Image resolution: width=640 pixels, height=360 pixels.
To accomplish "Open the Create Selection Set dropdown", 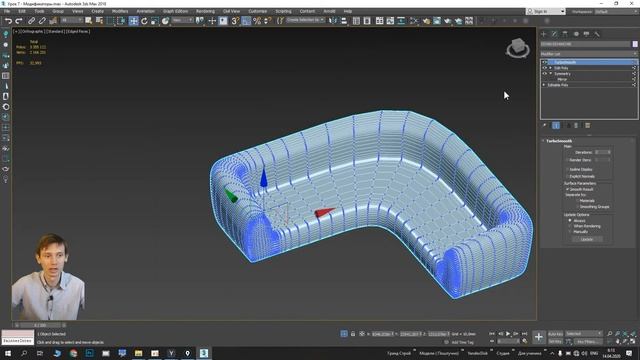I will click(305, 20).
